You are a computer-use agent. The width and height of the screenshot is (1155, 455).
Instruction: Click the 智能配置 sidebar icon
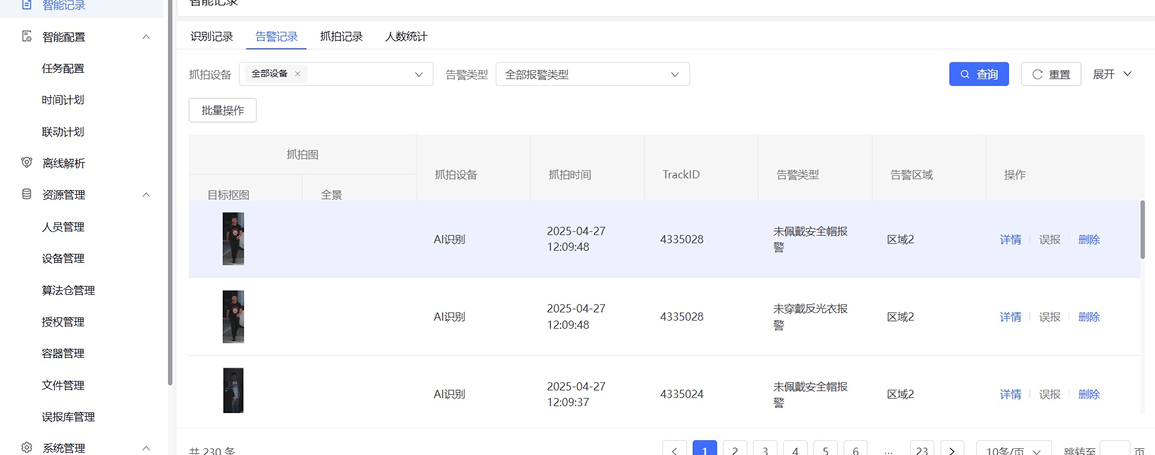27,37
